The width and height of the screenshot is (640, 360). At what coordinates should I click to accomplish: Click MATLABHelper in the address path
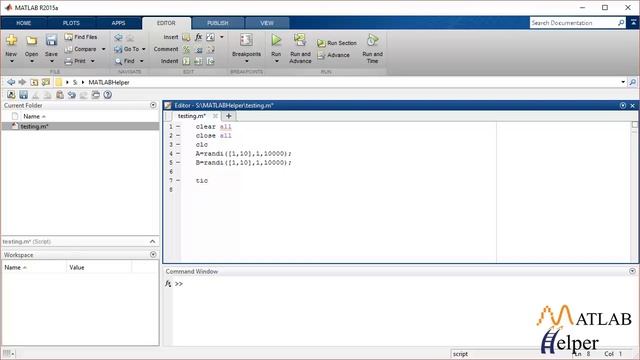tap(109, 82)
